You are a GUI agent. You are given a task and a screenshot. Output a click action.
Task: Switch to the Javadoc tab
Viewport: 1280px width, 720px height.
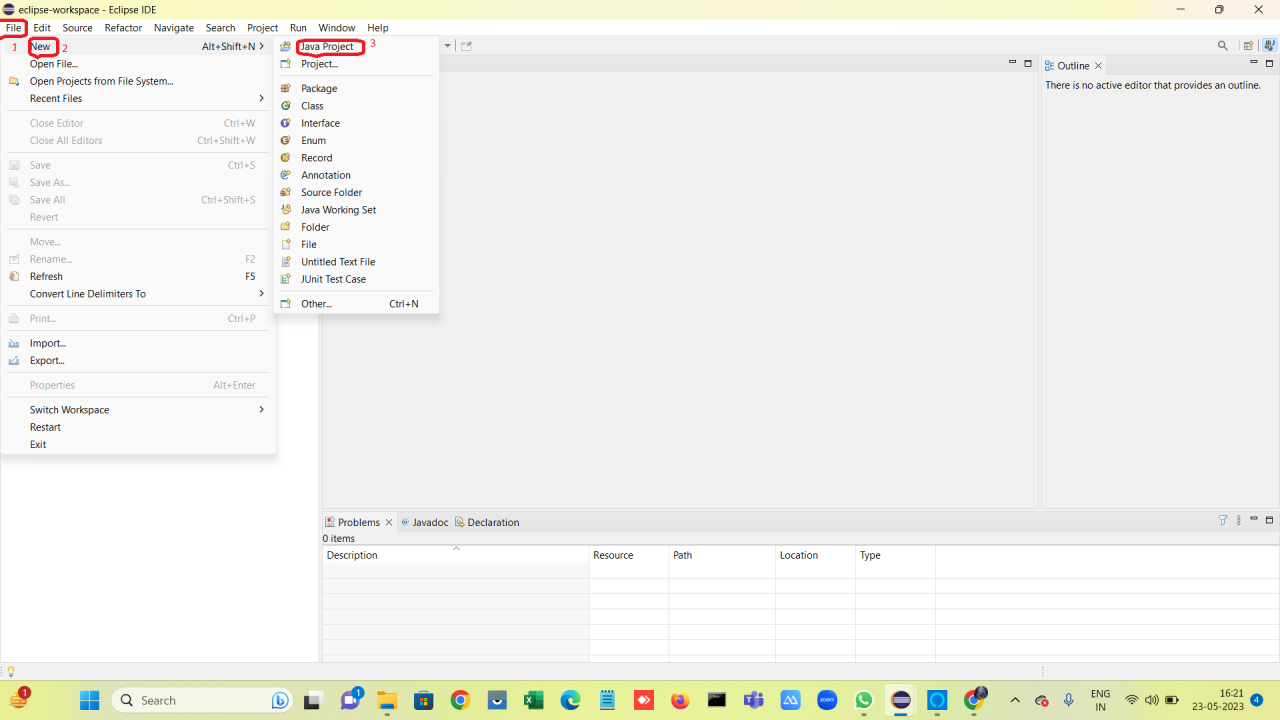coord(424,522)
